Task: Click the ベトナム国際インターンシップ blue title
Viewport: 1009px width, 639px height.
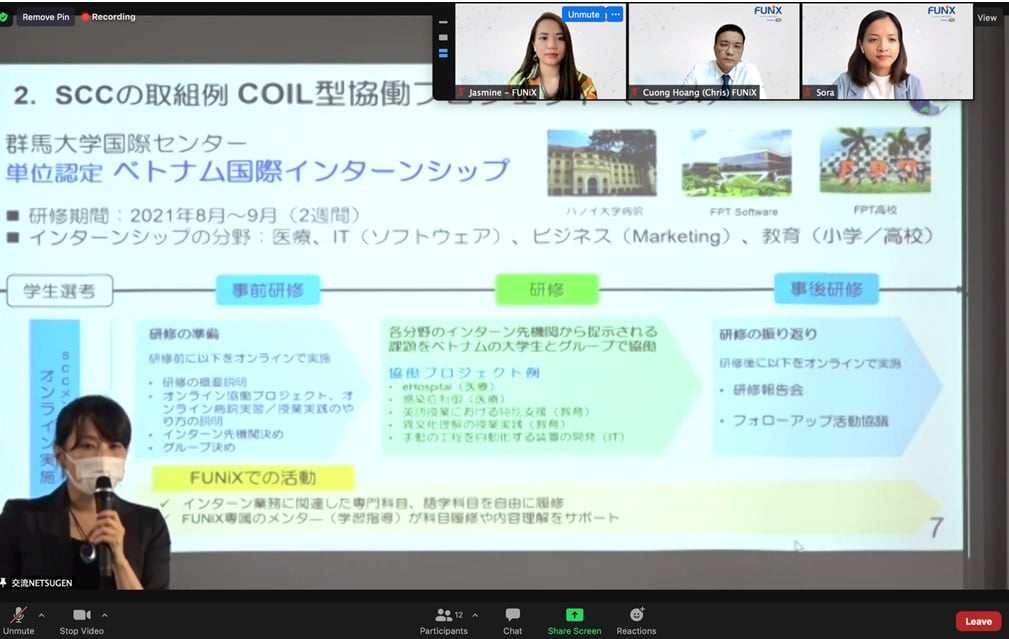Action: 311,171
